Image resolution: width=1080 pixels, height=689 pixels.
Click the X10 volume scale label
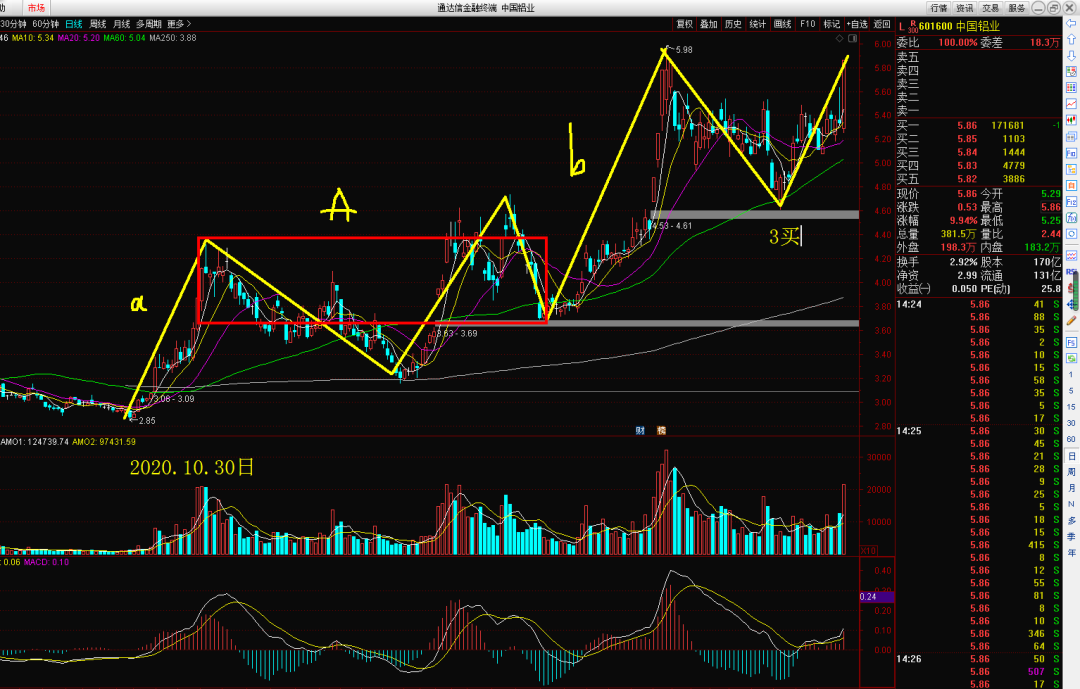tap(869, 551)
